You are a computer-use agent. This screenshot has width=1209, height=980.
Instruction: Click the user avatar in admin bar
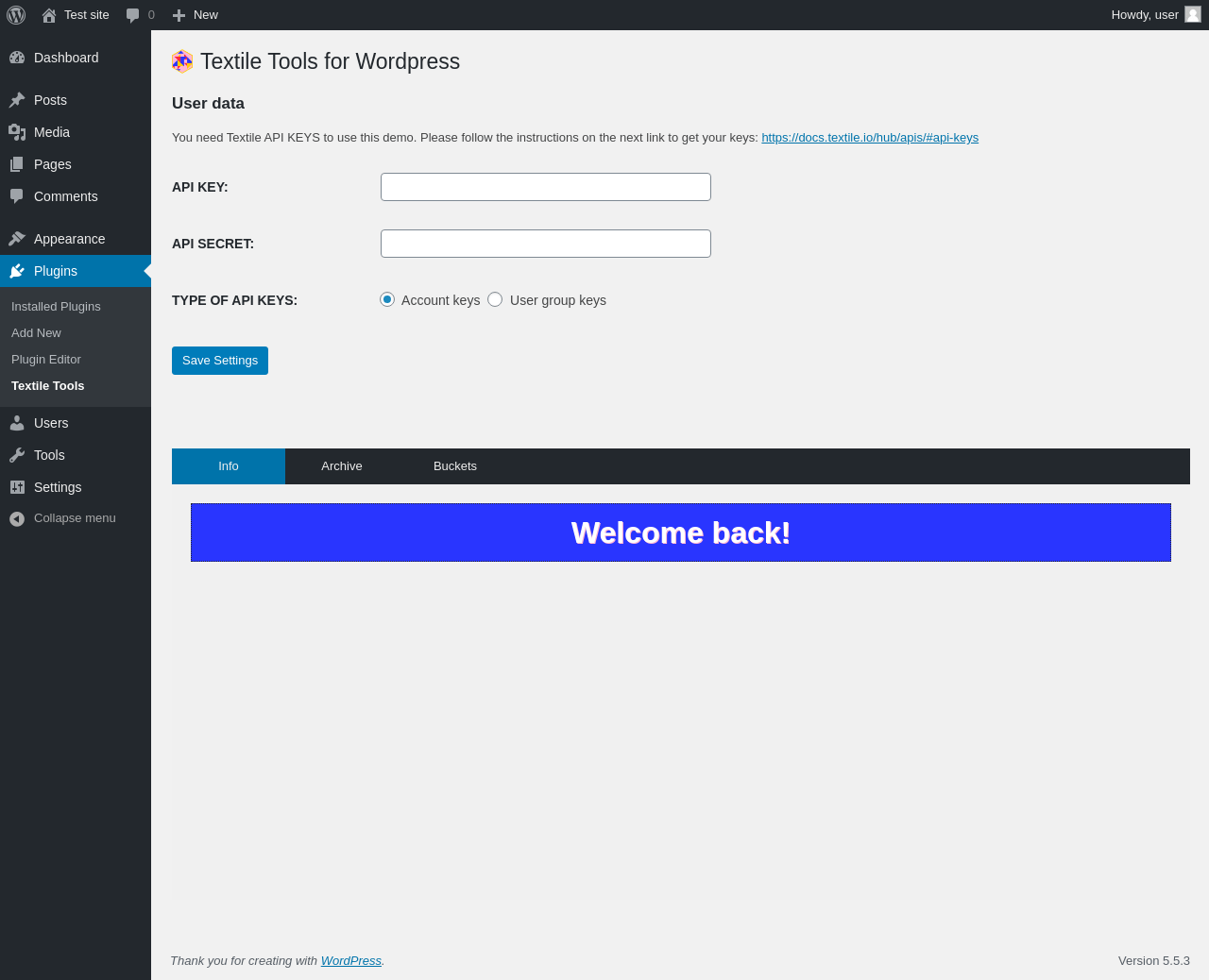point(1193,14)
